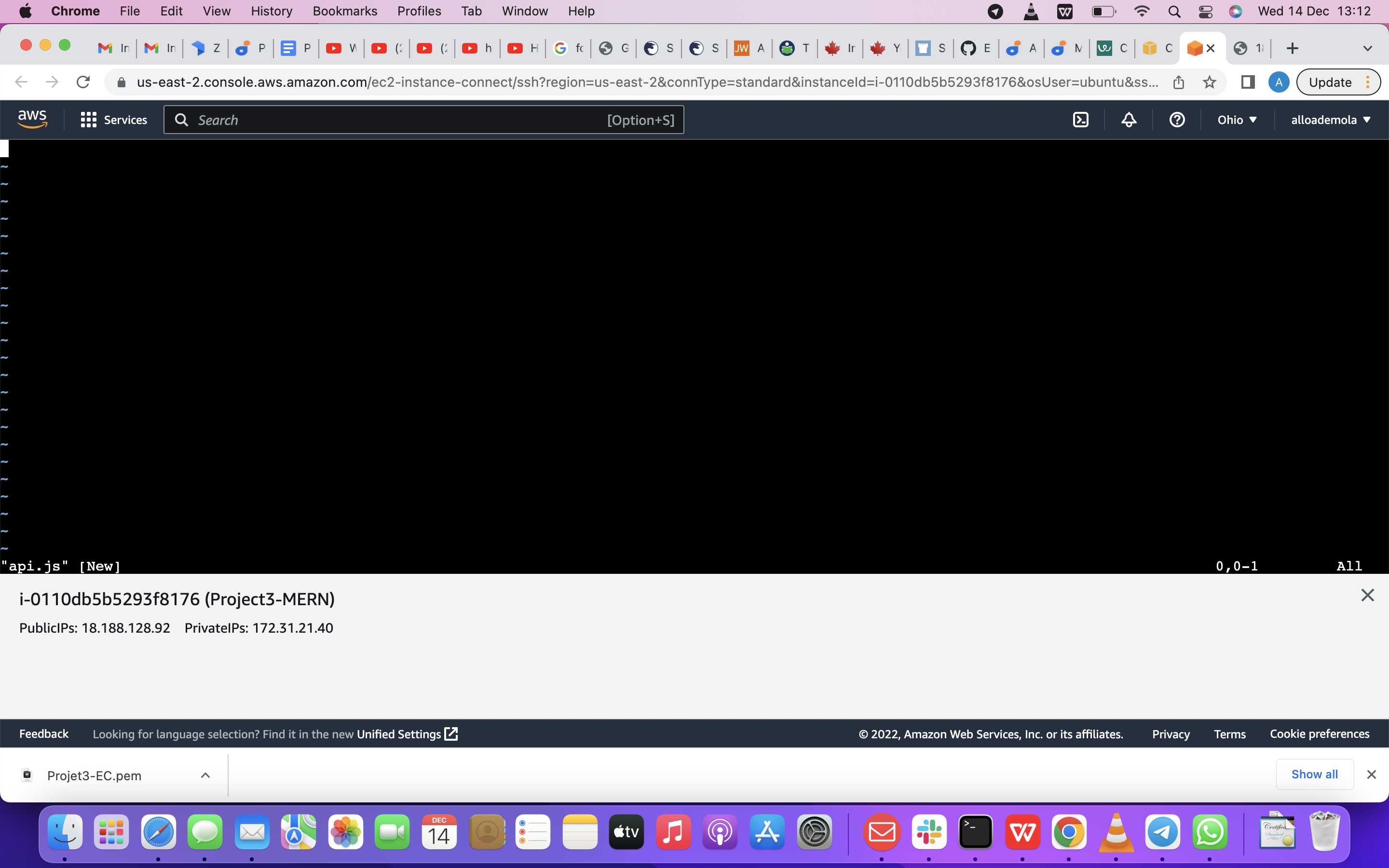1389x868 pixels.
Task: Click the AWS logo home icon
Action: tap(32, 120)
